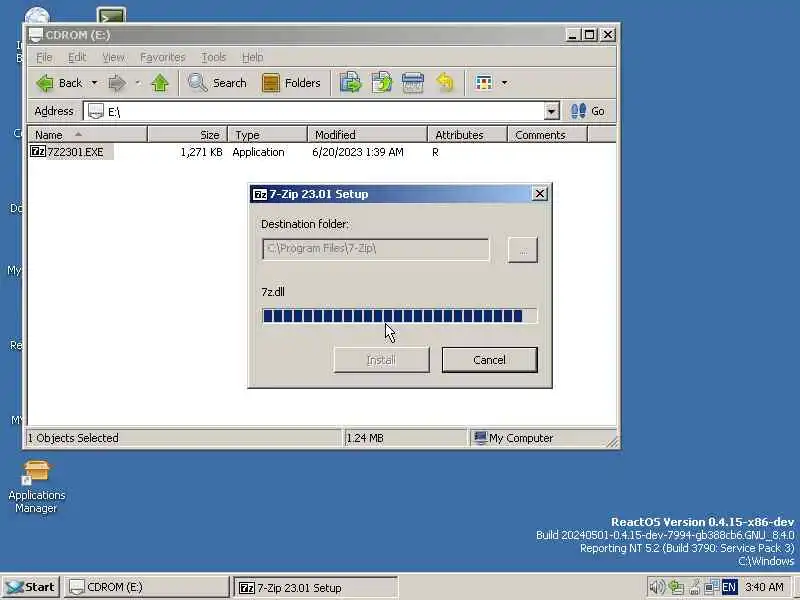Open the command prompt desktop icon
The image size is (800, 600).
point(111,15)
